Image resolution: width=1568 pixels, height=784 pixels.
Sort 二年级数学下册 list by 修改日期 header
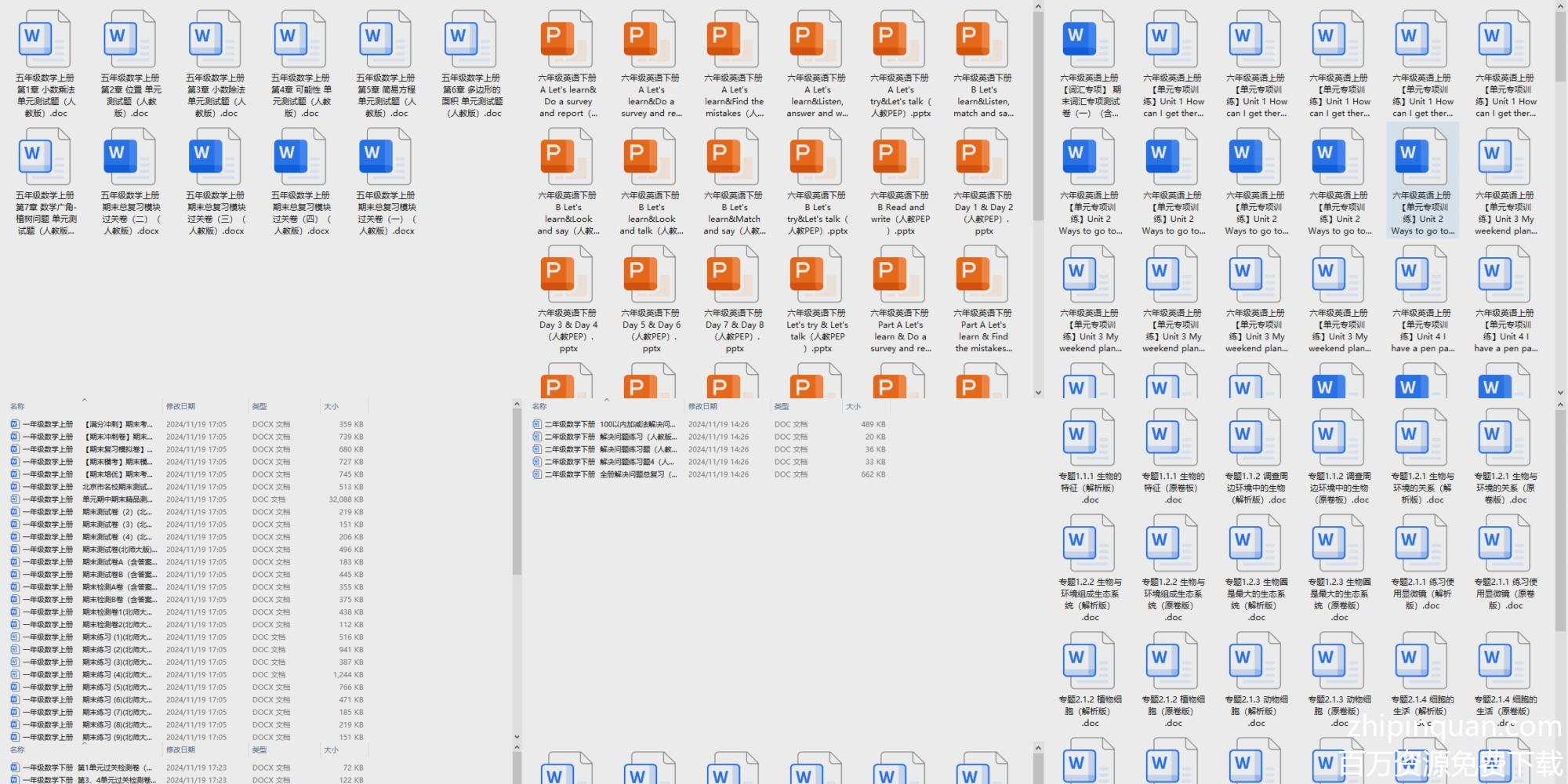(x=702, y=406)
